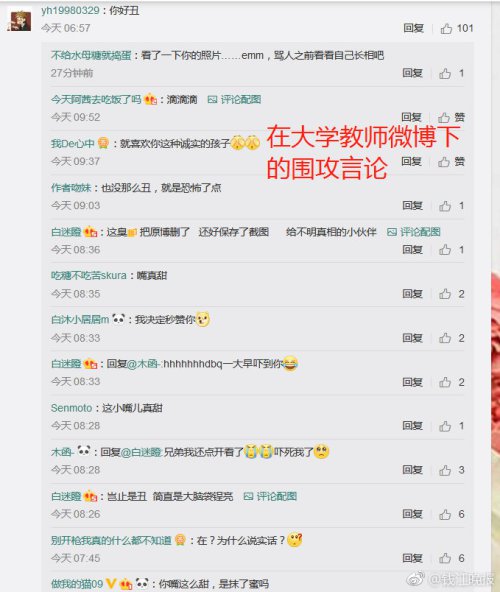Open username link 不给水母糖就捣蛋
This screenshot has height=592, width=500.
[x=91, y=56]
